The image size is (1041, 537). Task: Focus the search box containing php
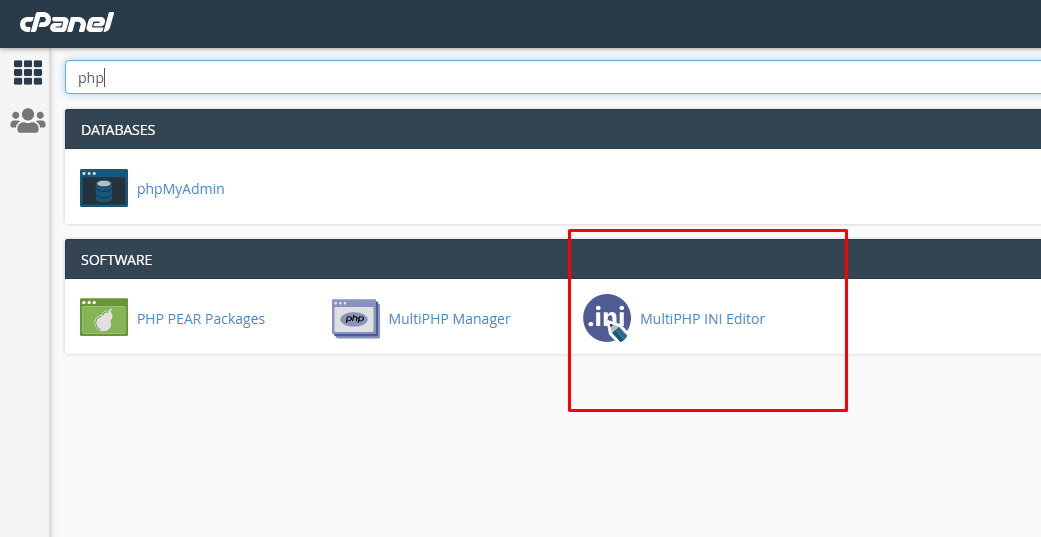pyautogui.click(x=553, y=78)
